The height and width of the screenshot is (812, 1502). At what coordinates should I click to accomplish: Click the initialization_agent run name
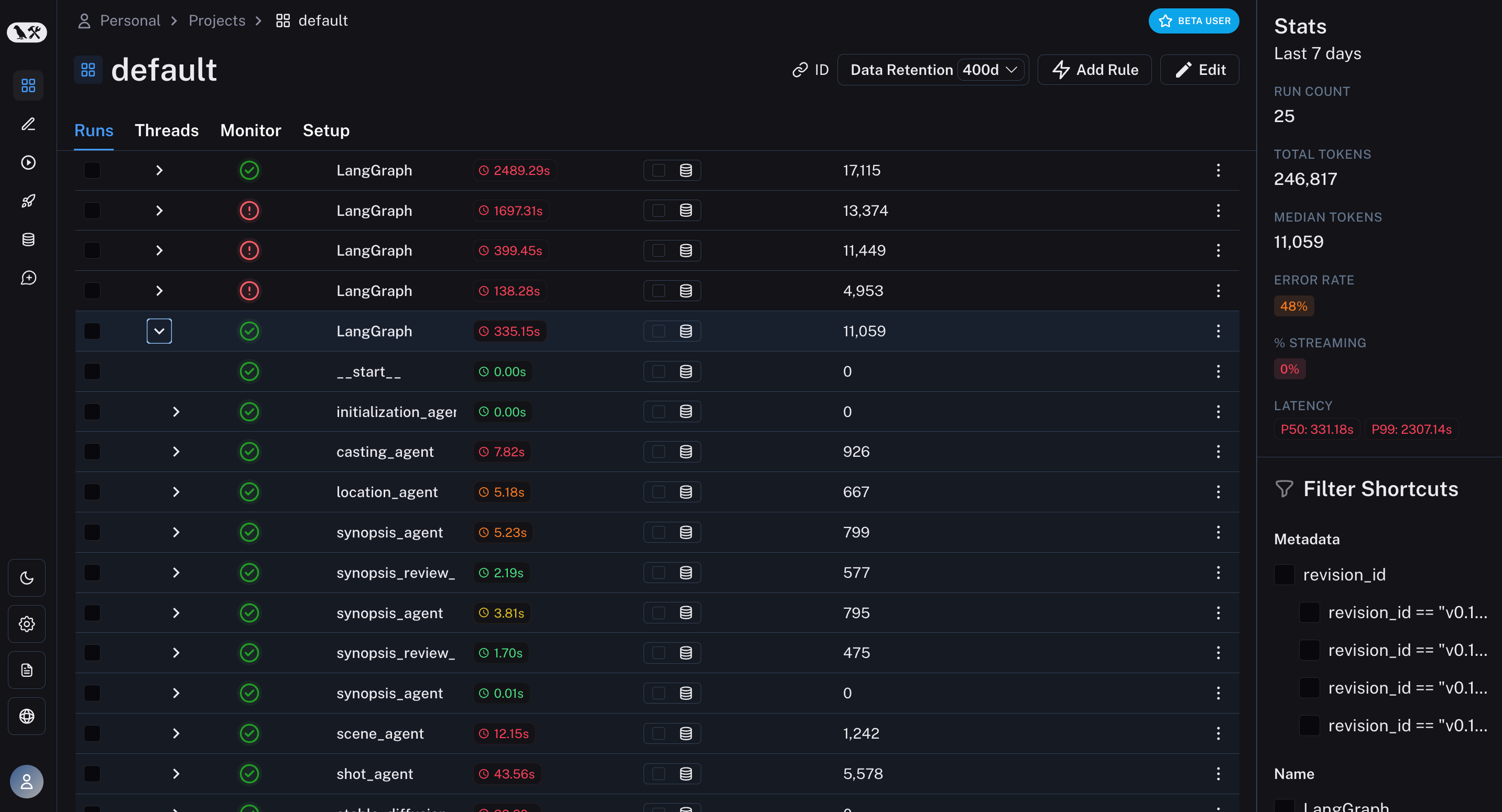397,412
